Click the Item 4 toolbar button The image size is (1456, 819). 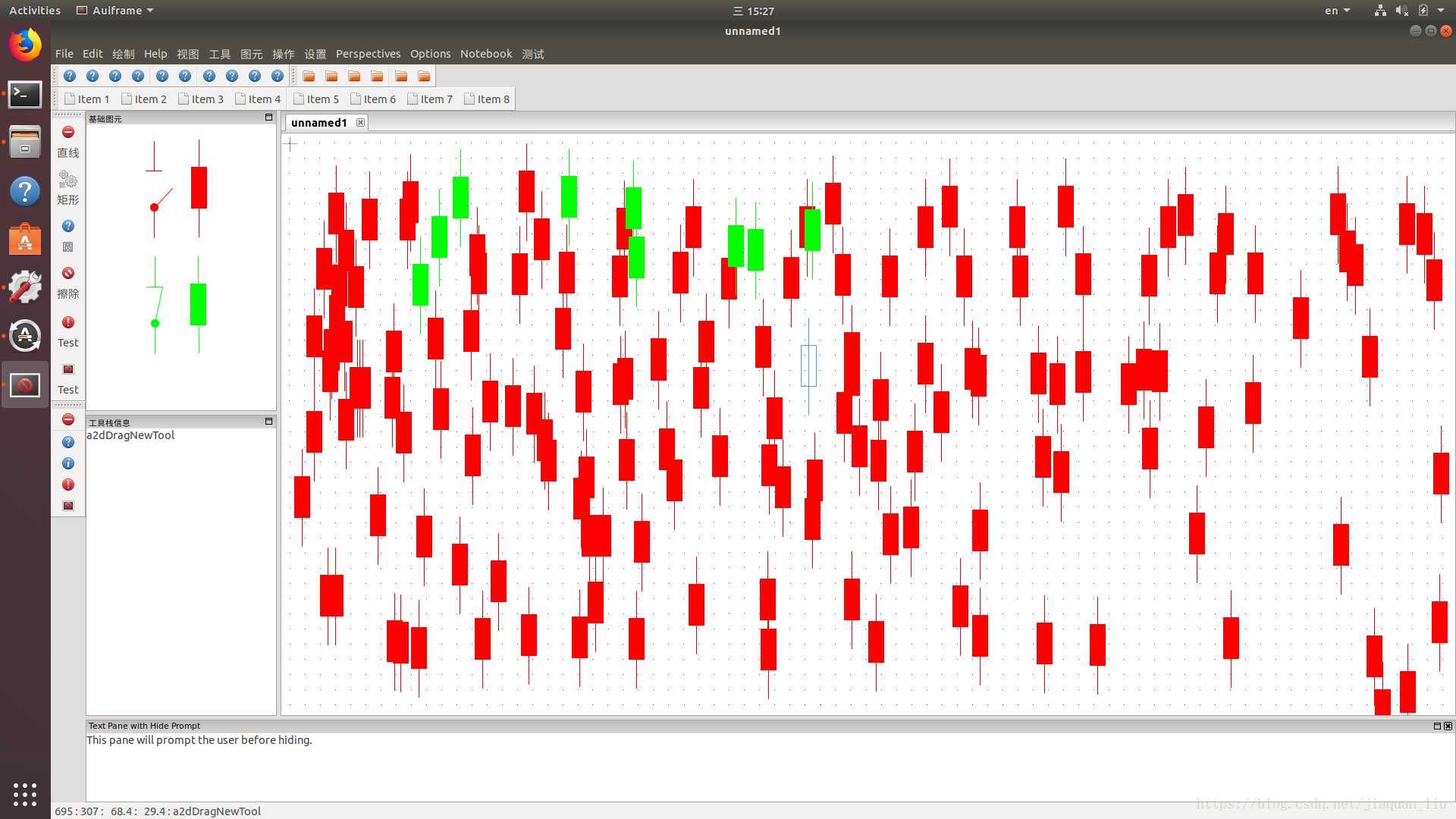click(x=258, y=99)
